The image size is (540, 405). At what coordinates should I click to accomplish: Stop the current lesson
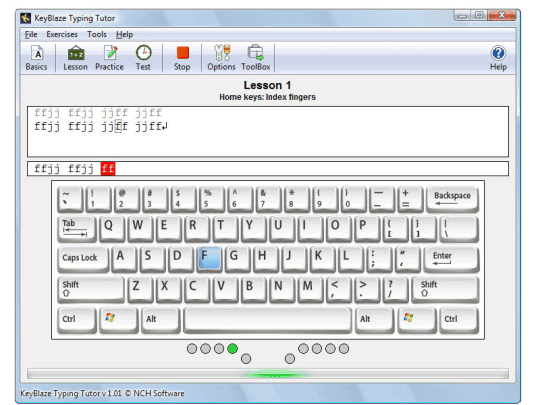coord(182,58)
